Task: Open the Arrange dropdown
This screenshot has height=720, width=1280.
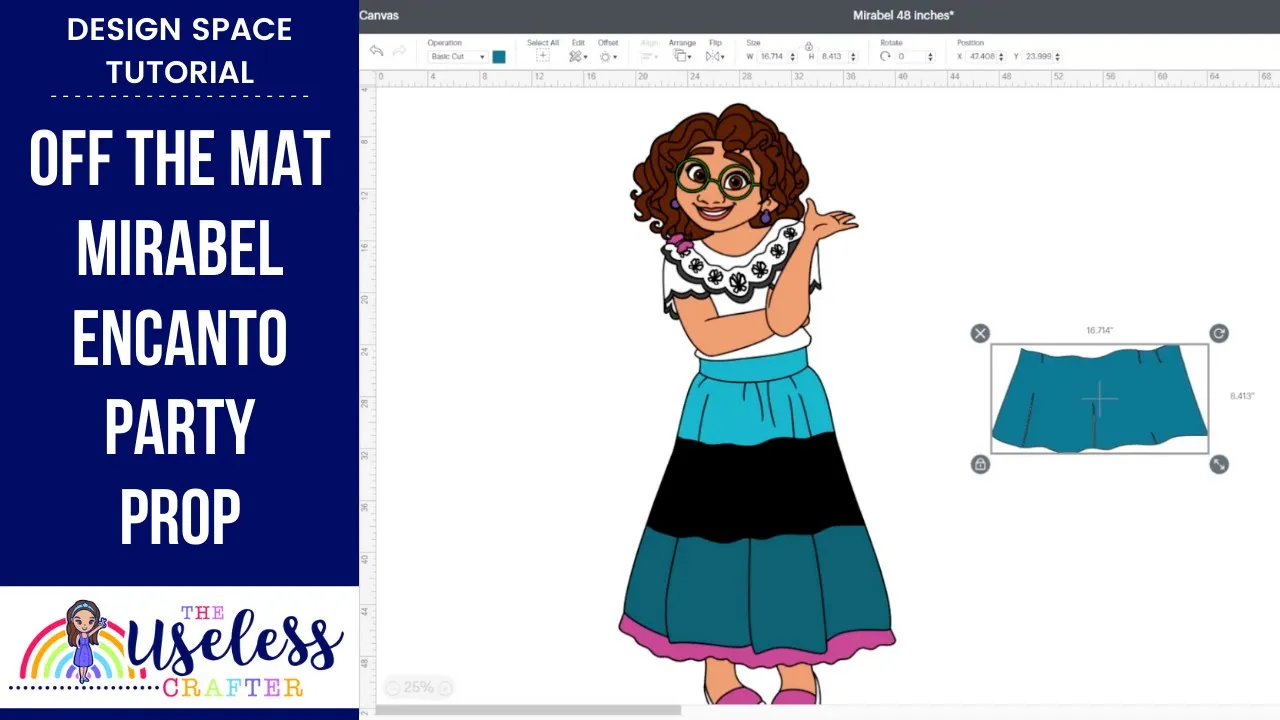Action: click(x=682, y=57)
